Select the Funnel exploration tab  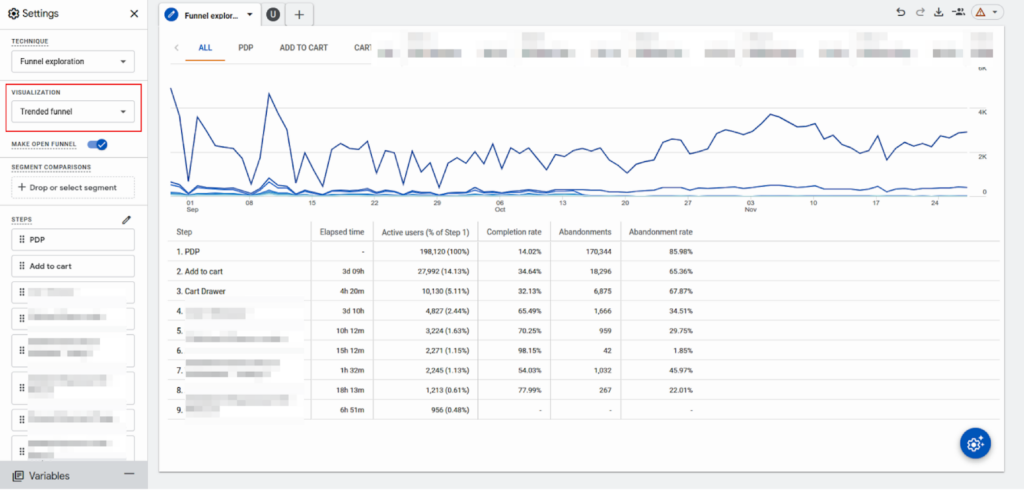click(x=211, y=14)
